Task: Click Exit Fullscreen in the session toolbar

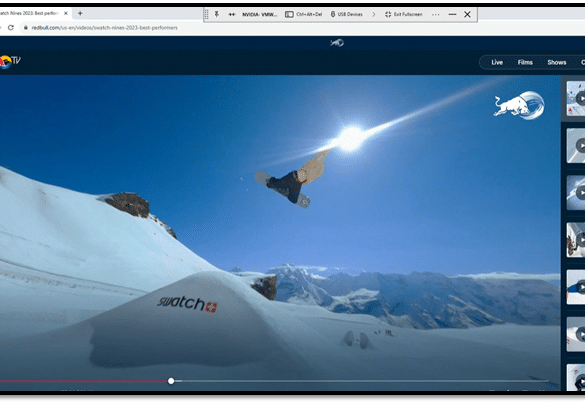Action: click(404, 14)
